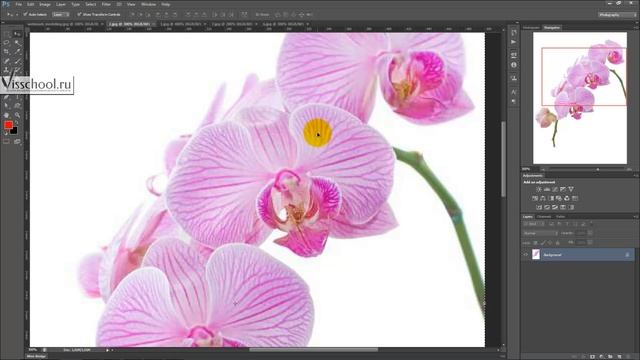Select the Pen tool
Viewport: 640px width, 360px height.
click(6, 97)
